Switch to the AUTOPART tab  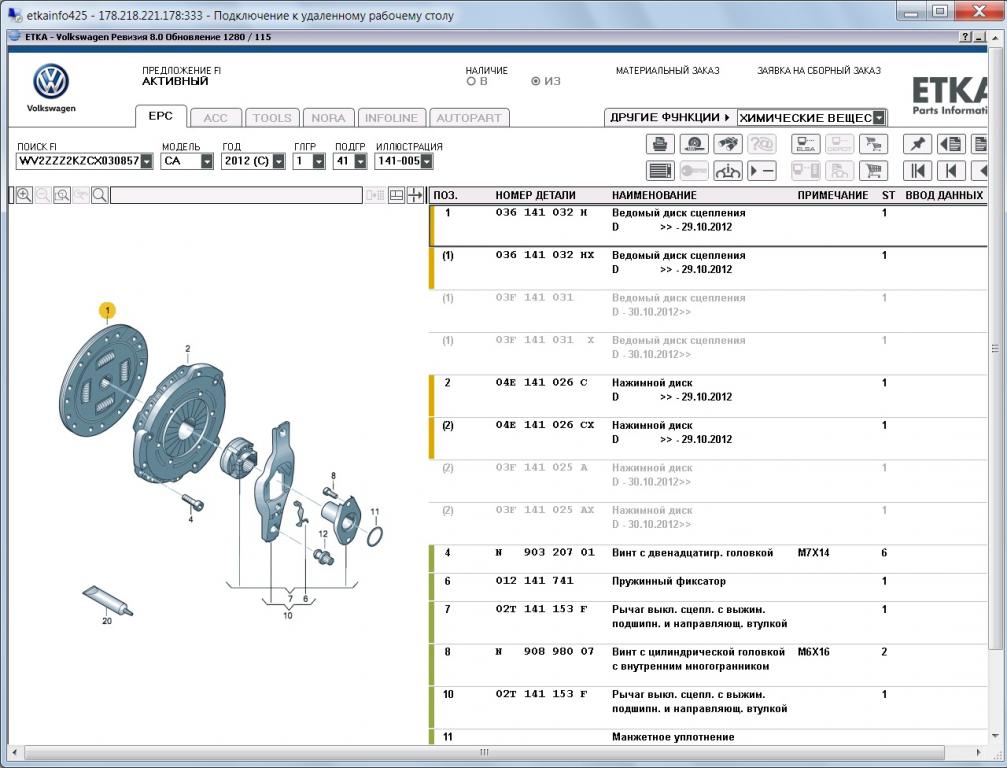[469, 118]
